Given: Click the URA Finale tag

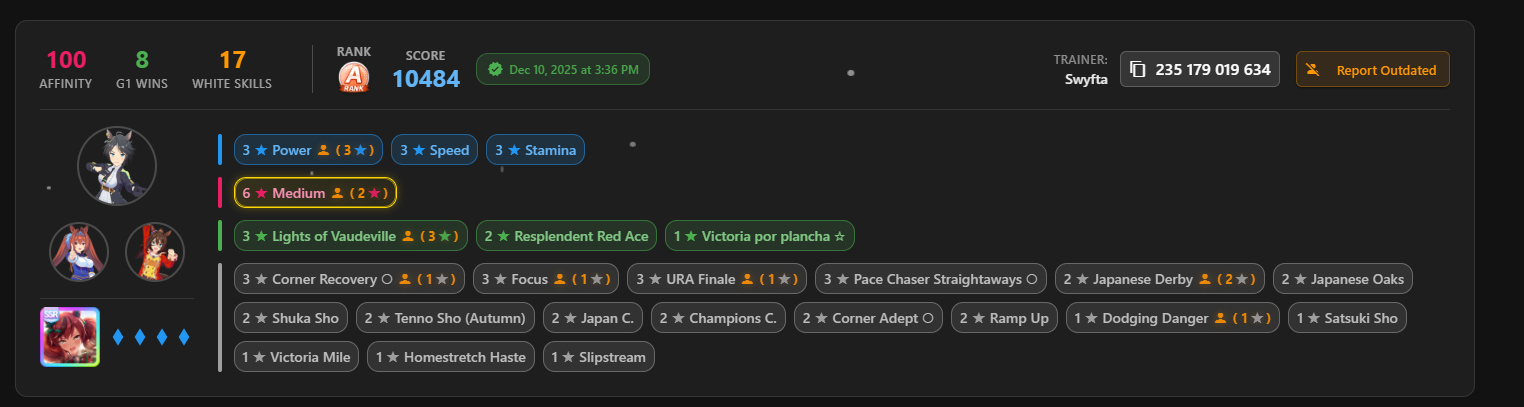Looking at the screenshot, I should (x=719, y=279).
